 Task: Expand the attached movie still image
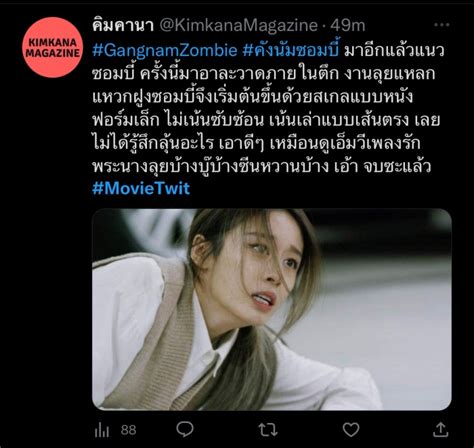coord(272,309)
